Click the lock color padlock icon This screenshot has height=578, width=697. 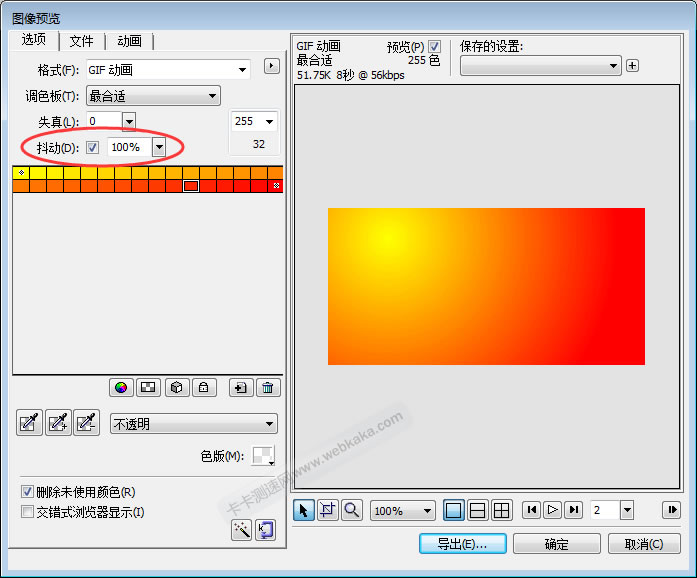[203, 388]
